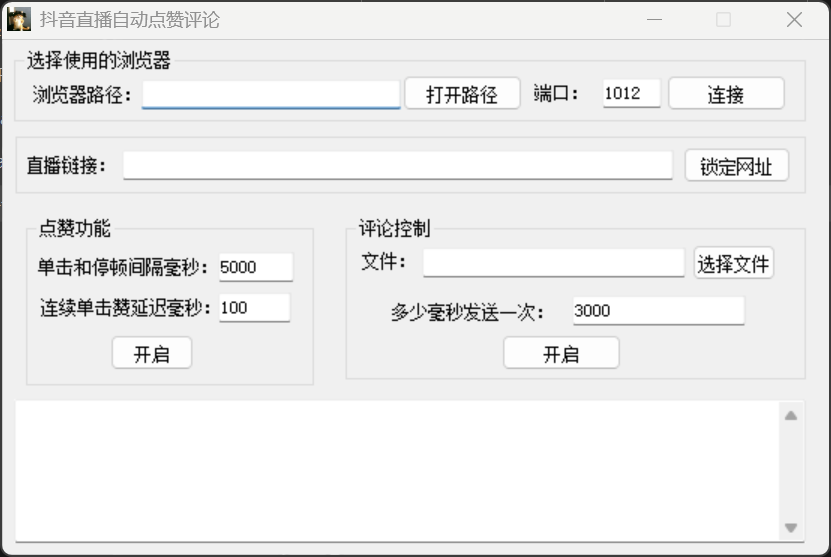Click 开启 in the 点赞功能 group
The image size is (831, 557).
[x=152, y=353]
